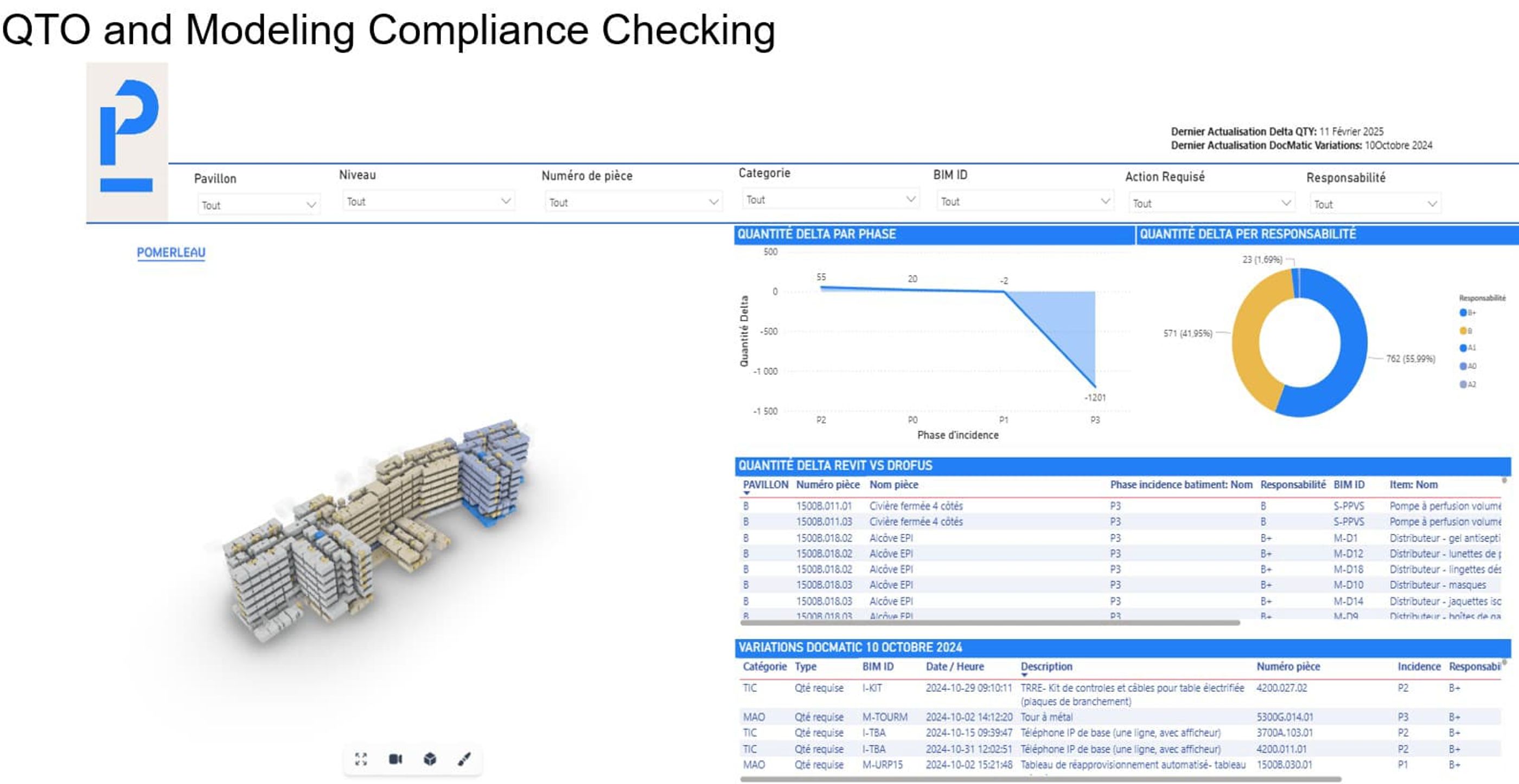Toggle A1 legend entry in donut chart
This screenshot has width=1519, height=784.
click(1463, 348)
